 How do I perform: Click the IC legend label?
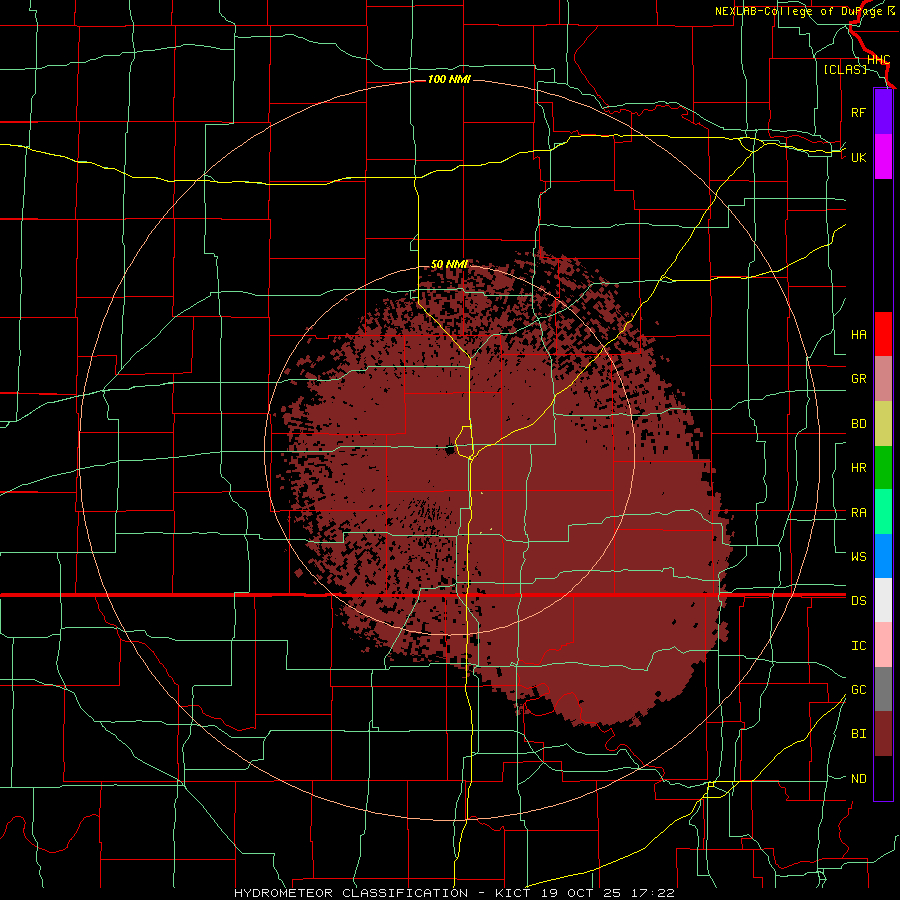[x=858, y=646]
